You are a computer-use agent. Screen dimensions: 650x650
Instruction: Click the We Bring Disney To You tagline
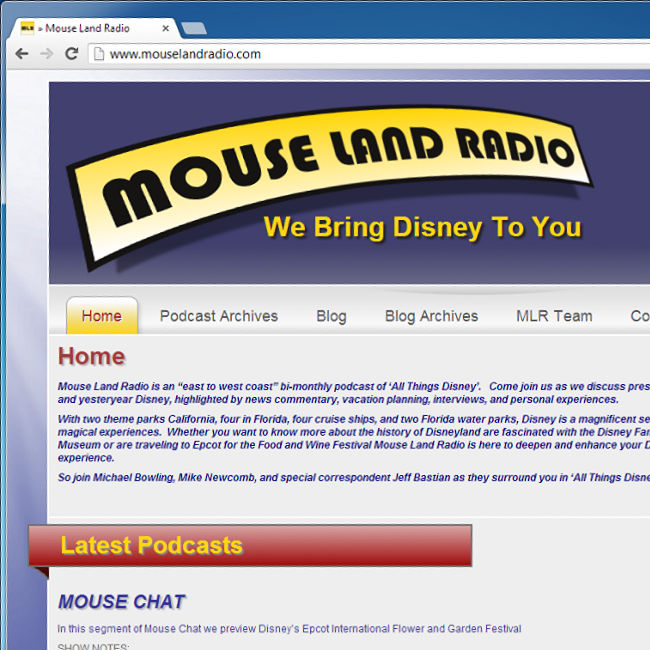[x=422, y=227]
